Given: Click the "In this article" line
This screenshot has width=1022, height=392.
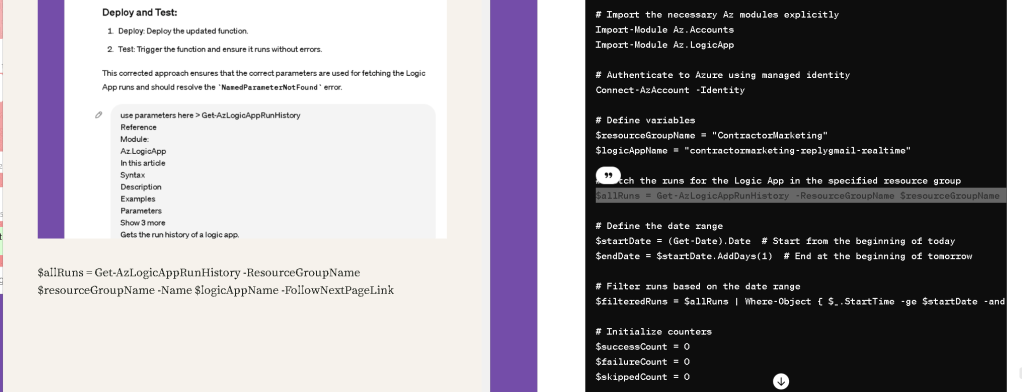Looking at the screenshot, I should pyautogui.click(x=143, y=163).
